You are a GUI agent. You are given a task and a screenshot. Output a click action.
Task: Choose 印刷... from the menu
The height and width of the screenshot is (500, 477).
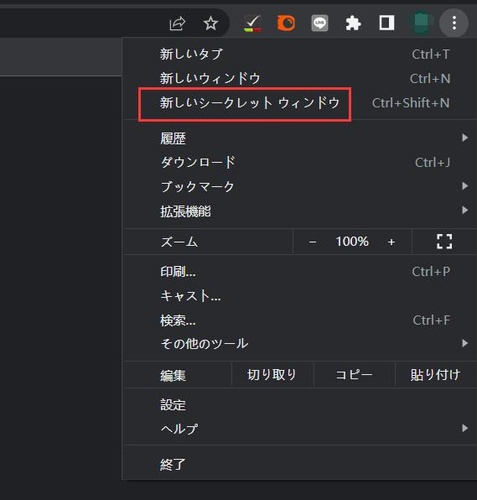tap(300, 272)
